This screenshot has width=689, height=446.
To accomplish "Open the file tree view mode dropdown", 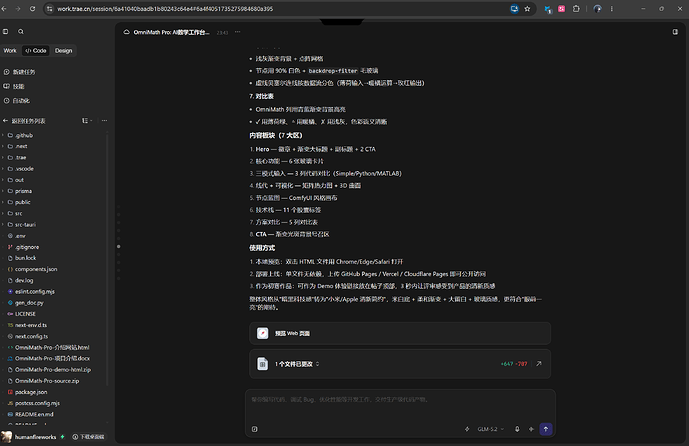I will [x=87, y=121].
